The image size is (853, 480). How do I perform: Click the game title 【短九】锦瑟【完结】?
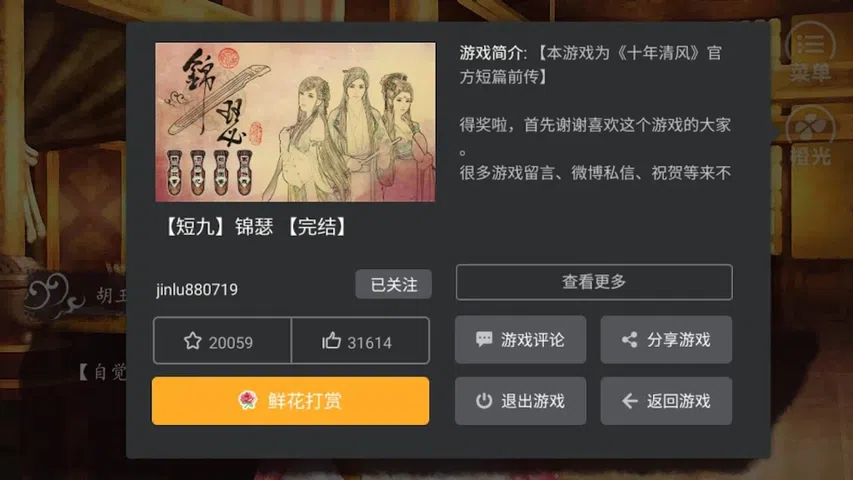[x=255, y=226]
